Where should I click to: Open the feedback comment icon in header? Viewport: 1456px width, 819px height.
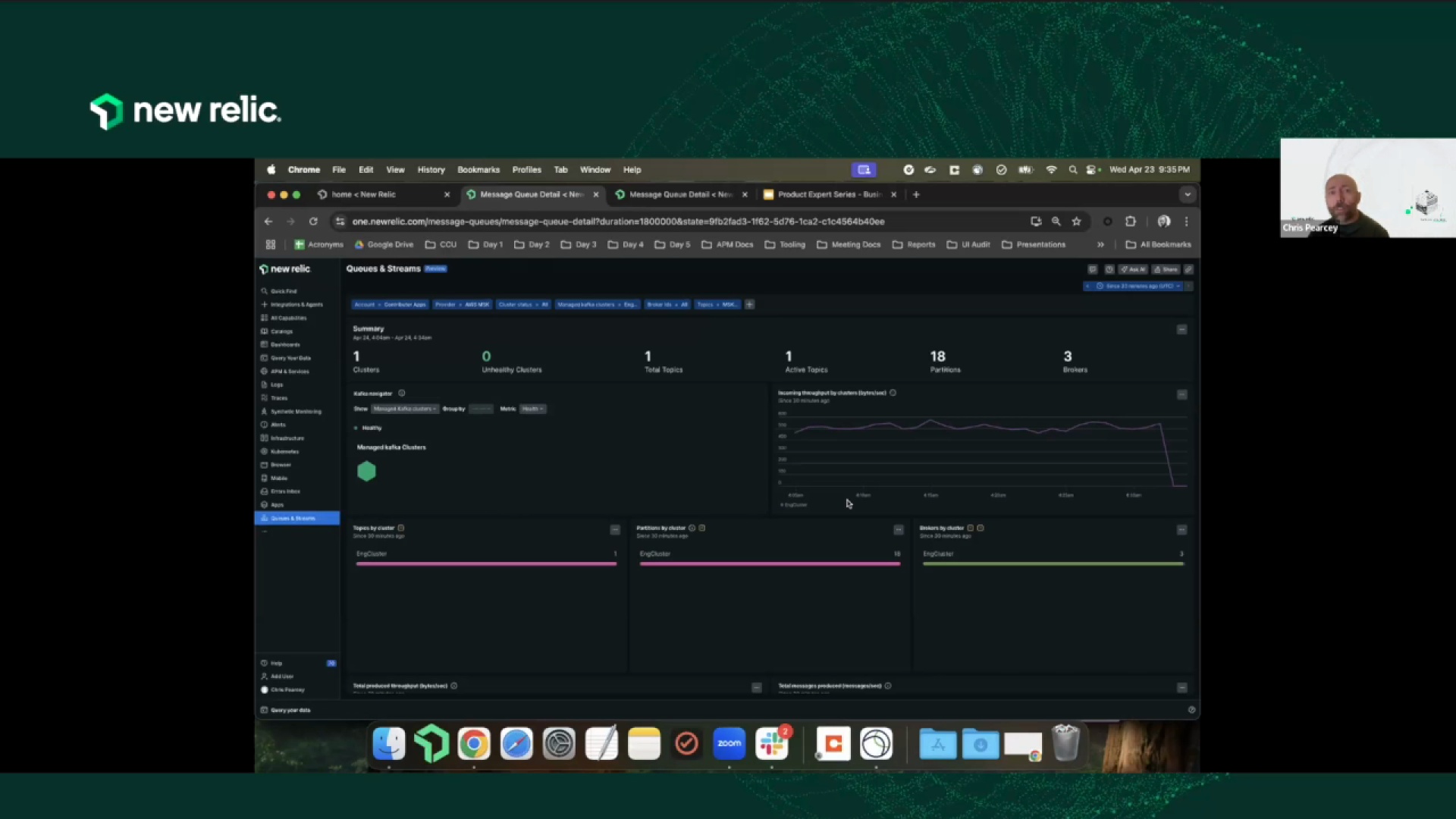point(1092,269)
